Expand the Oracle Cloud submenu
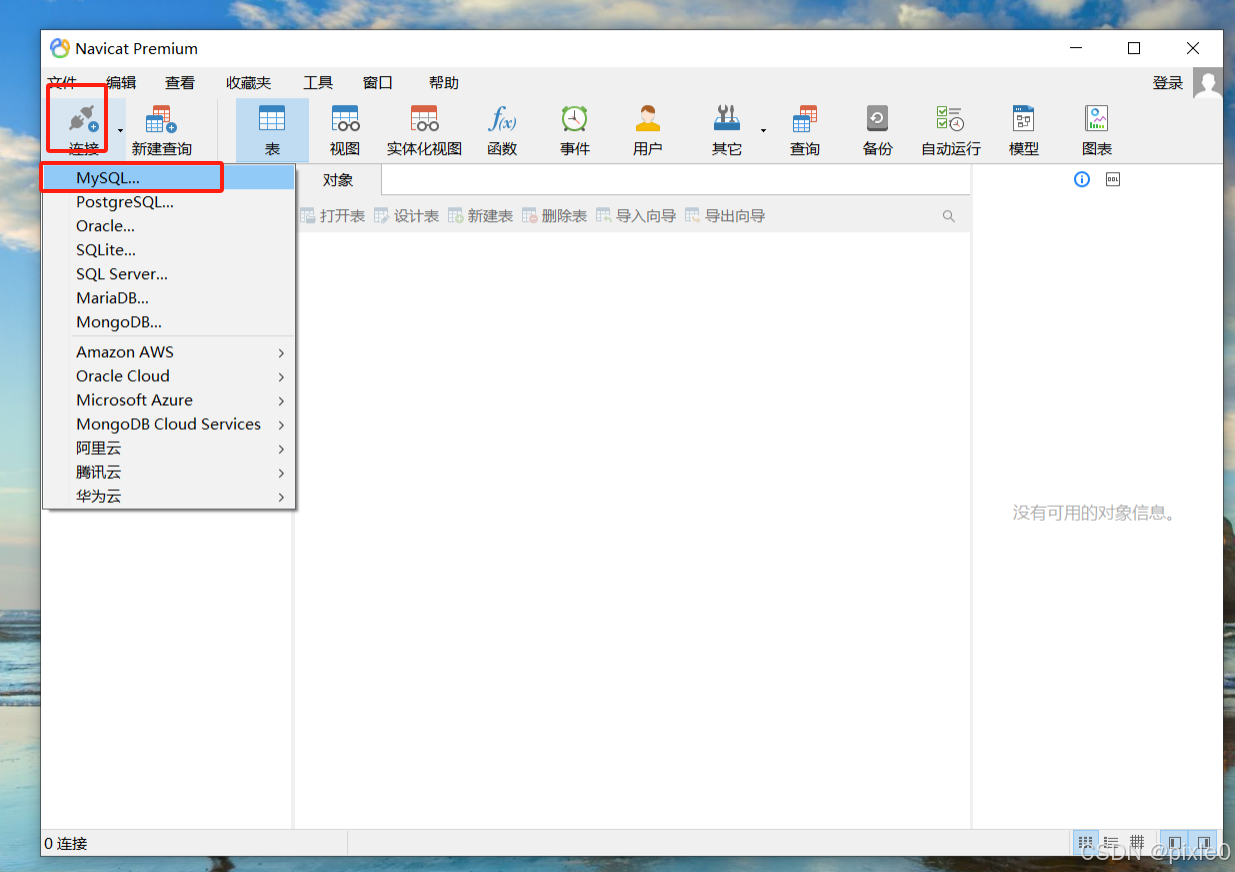The height and width of the screenshot is (872, 1235). [x=169, y=376]
